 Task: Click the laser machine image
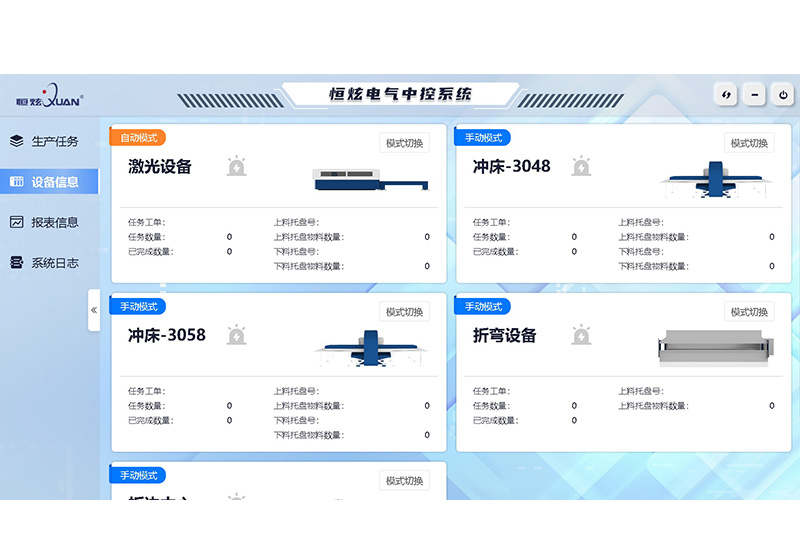(370, 180)
